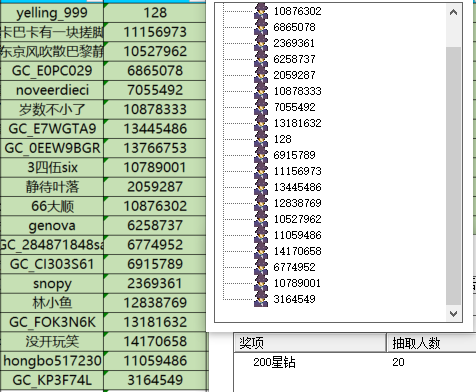Click the scroll down arrow of winner list
476x392 pixels.
click(453, 314)
